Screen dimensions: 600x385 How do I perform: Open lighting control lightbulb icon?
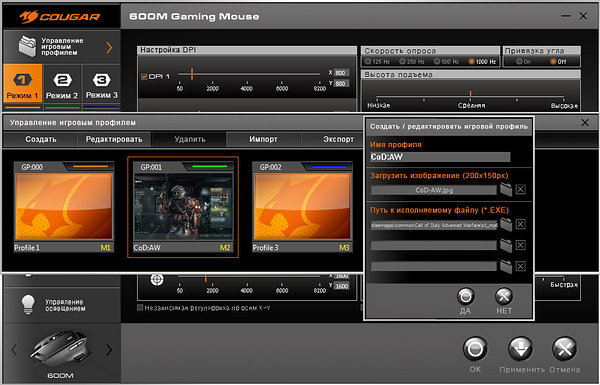point(28,305)
